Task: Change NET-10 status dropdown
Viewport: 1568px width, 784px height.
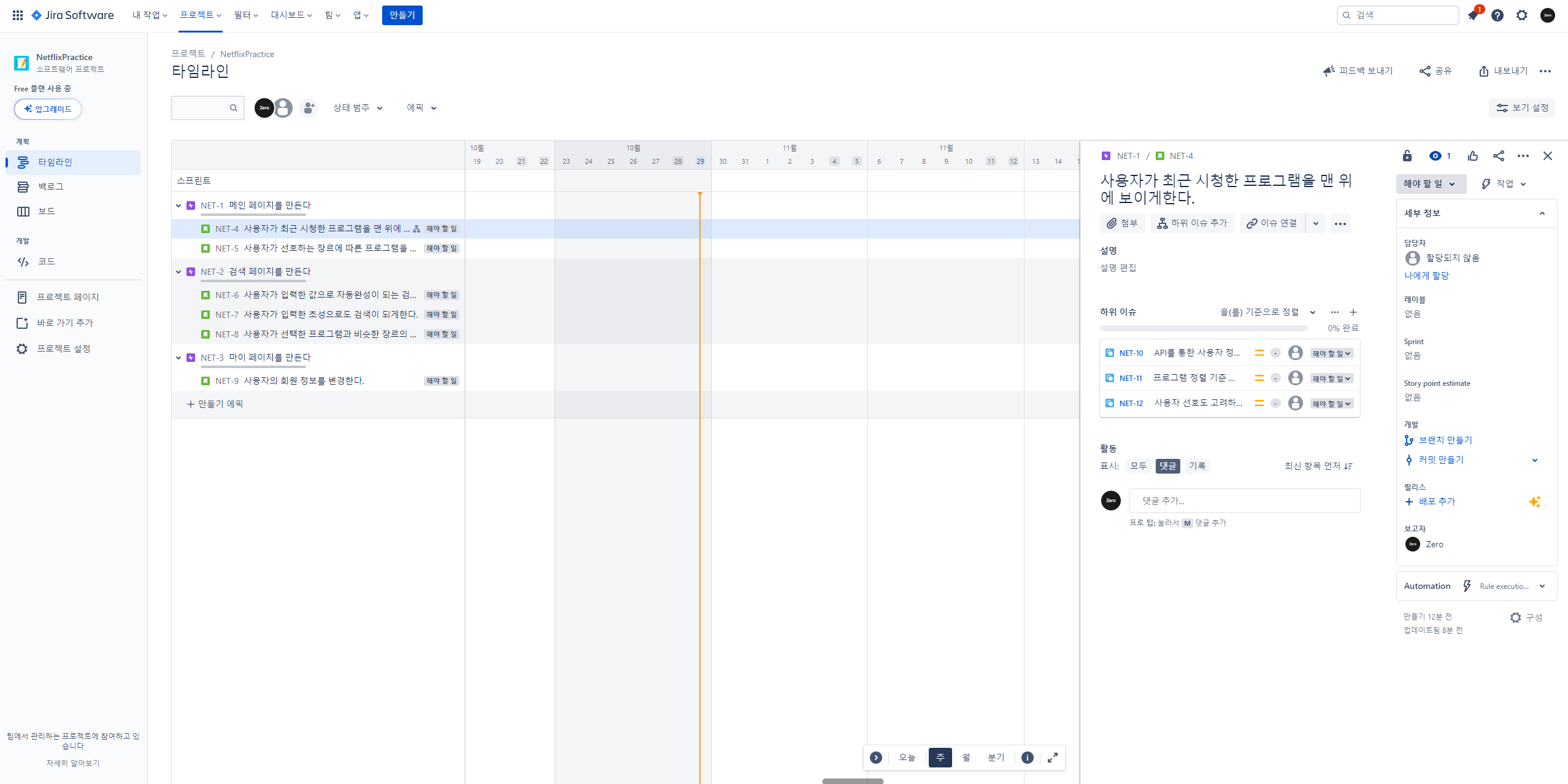Action: [x=1332, y=353]
